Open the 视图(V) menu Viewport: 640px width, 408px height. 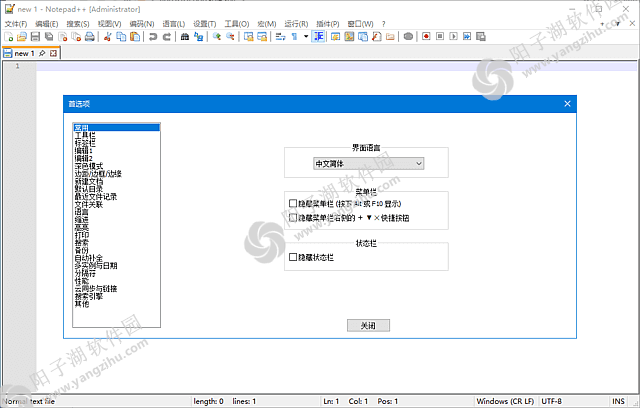coord(109,24)
